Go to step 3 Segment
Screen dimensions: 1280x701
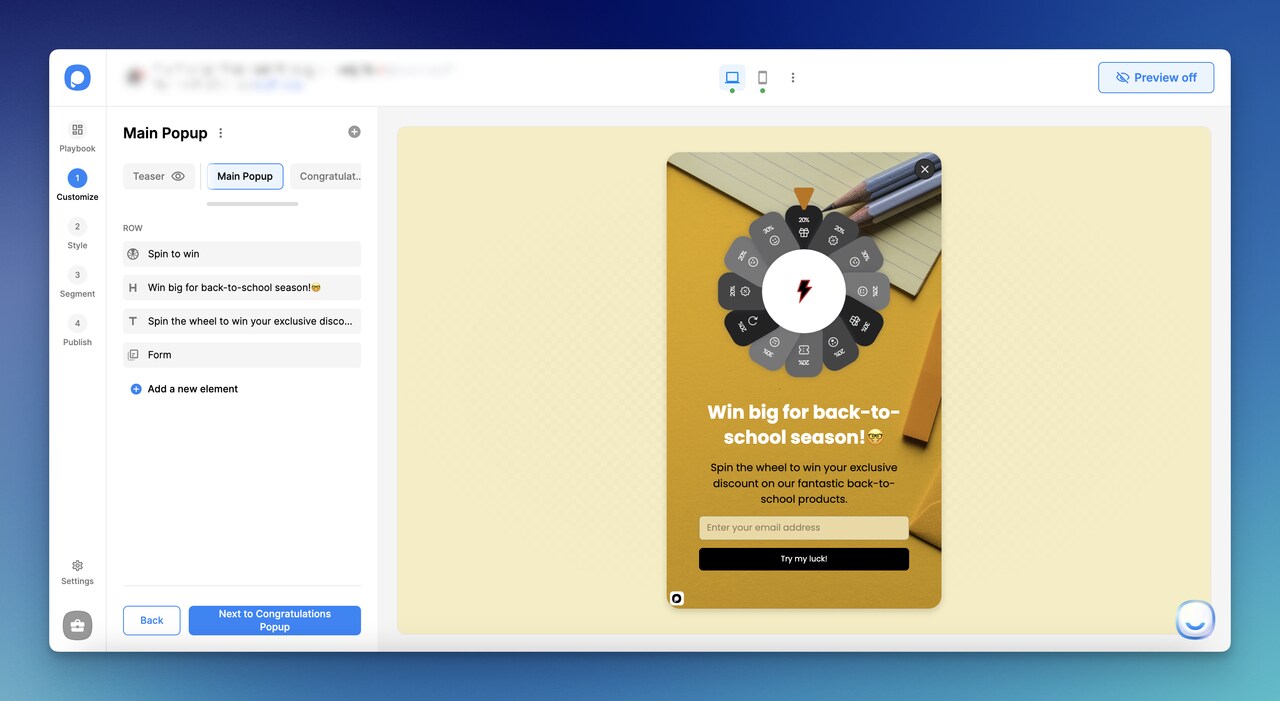[x=77, y=282]
